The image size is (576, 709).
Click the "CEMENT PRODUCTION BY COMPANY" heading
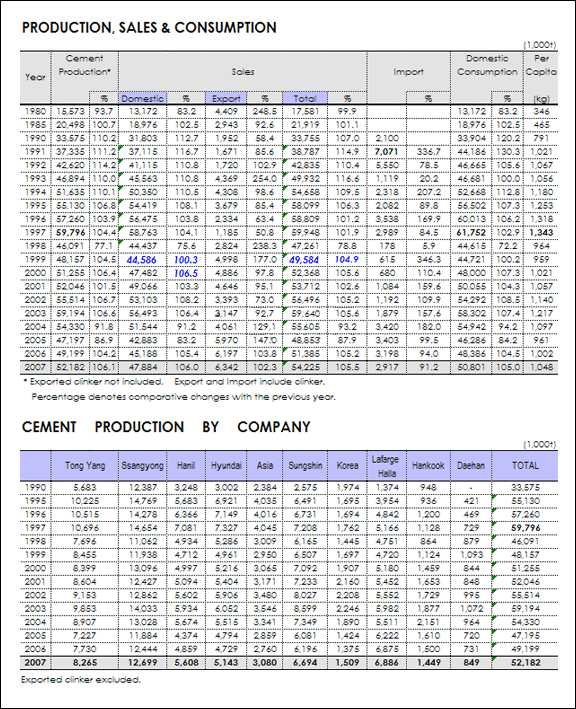166,427
